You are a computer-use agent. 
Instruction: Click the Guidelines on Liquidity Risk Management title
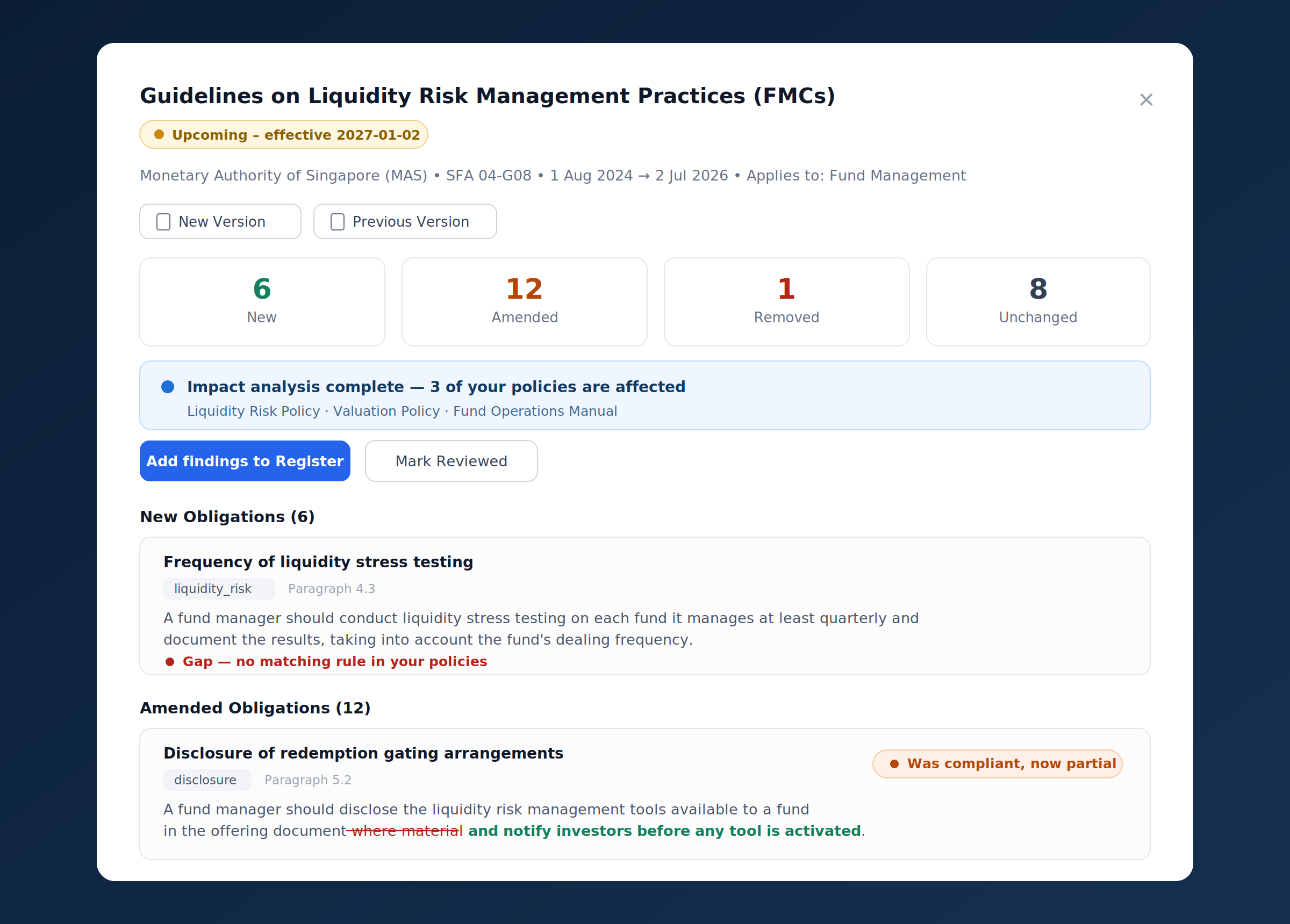[488, 96]
